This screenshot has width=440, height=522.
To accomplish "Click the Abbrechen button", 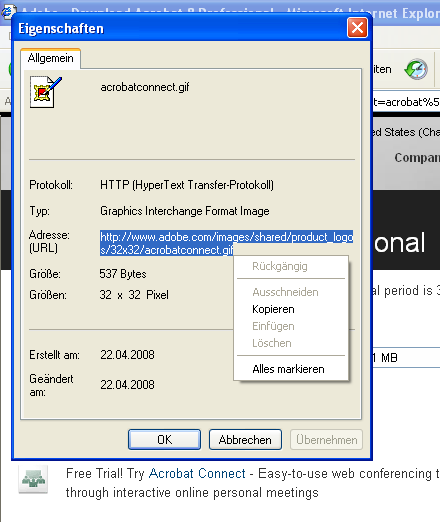I will coord(245,440).
